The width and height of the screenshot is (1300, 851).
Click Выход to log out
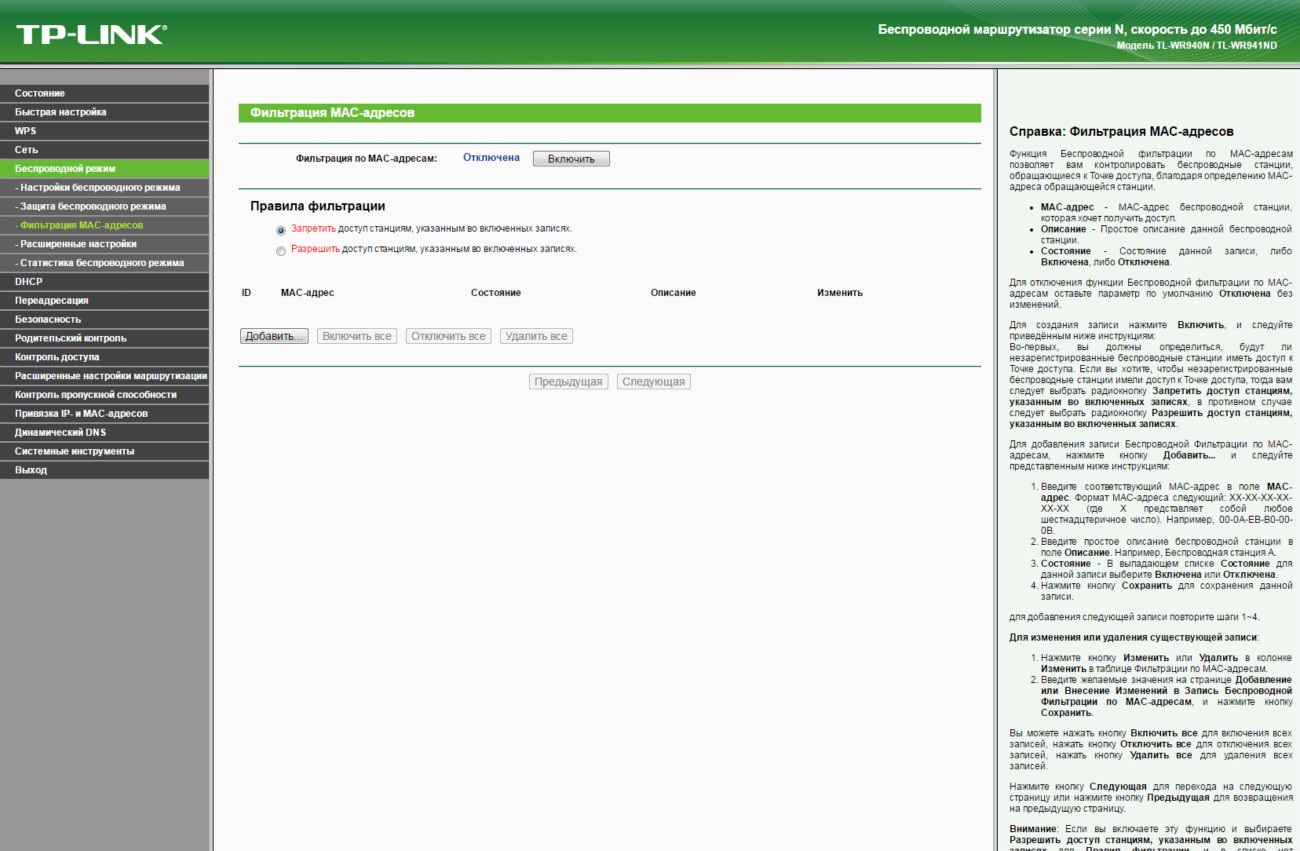[31, 470]
